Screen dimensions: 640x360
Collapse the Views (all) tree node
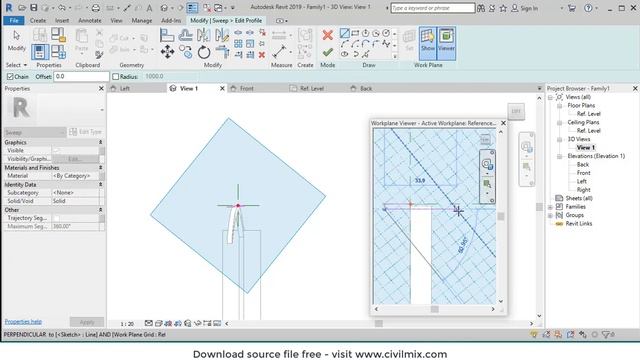550,97
